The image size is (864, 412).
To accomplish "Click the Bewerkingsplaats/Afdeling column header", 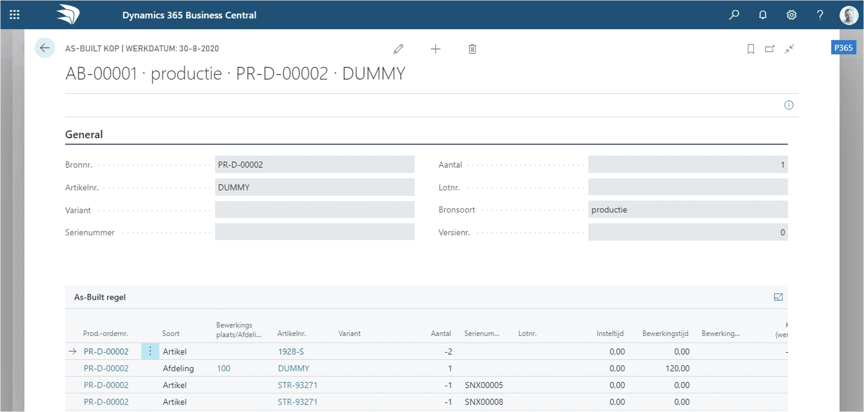I will tap(239, 329).
